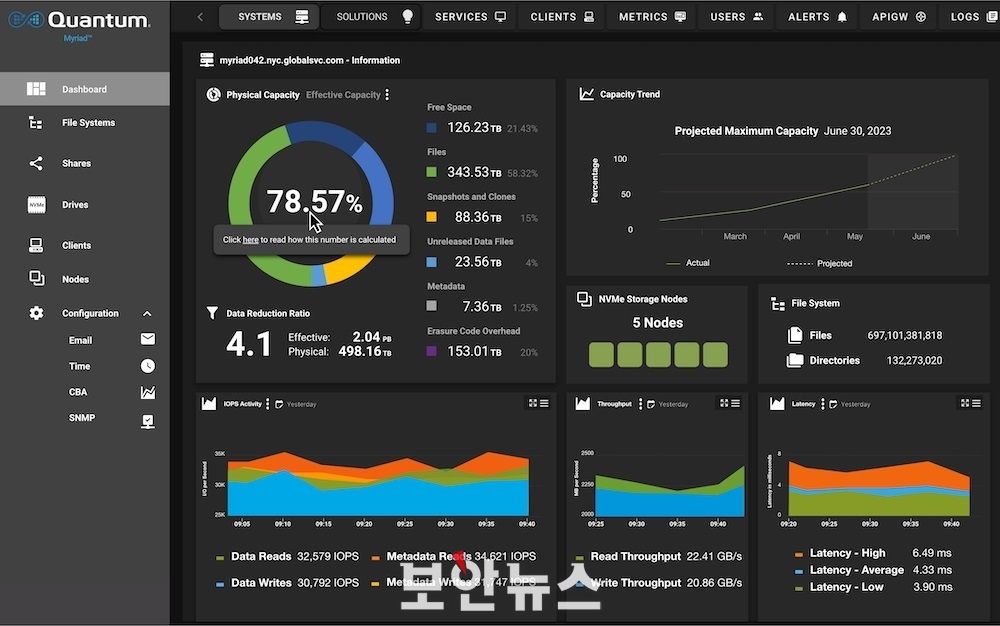Screen dimensions: 1000x626
Task: Click the purple Erasure Code Overhead swatch
Action: tap(431, 351)
